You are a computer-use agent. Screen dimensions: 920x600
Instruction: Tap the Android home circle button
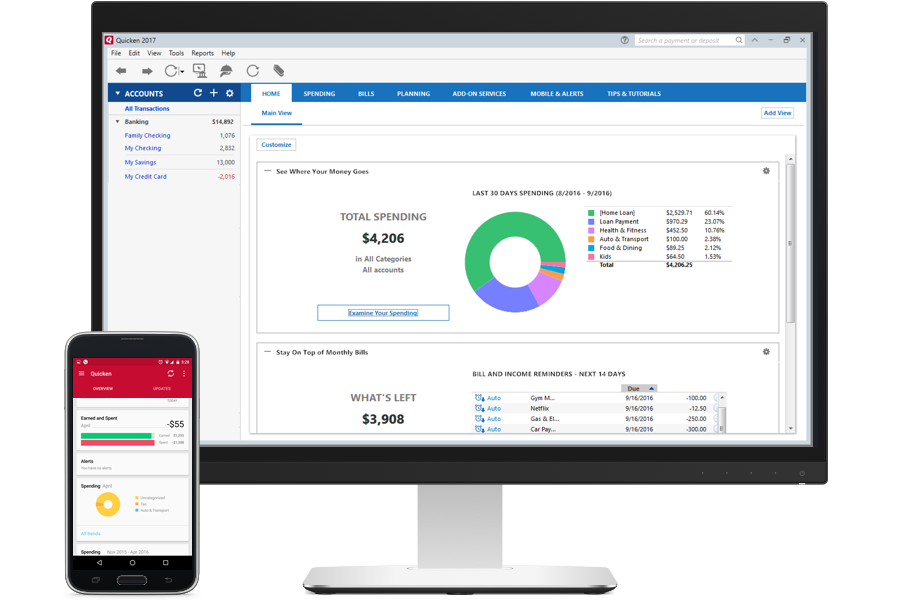[x=133, y=562]
